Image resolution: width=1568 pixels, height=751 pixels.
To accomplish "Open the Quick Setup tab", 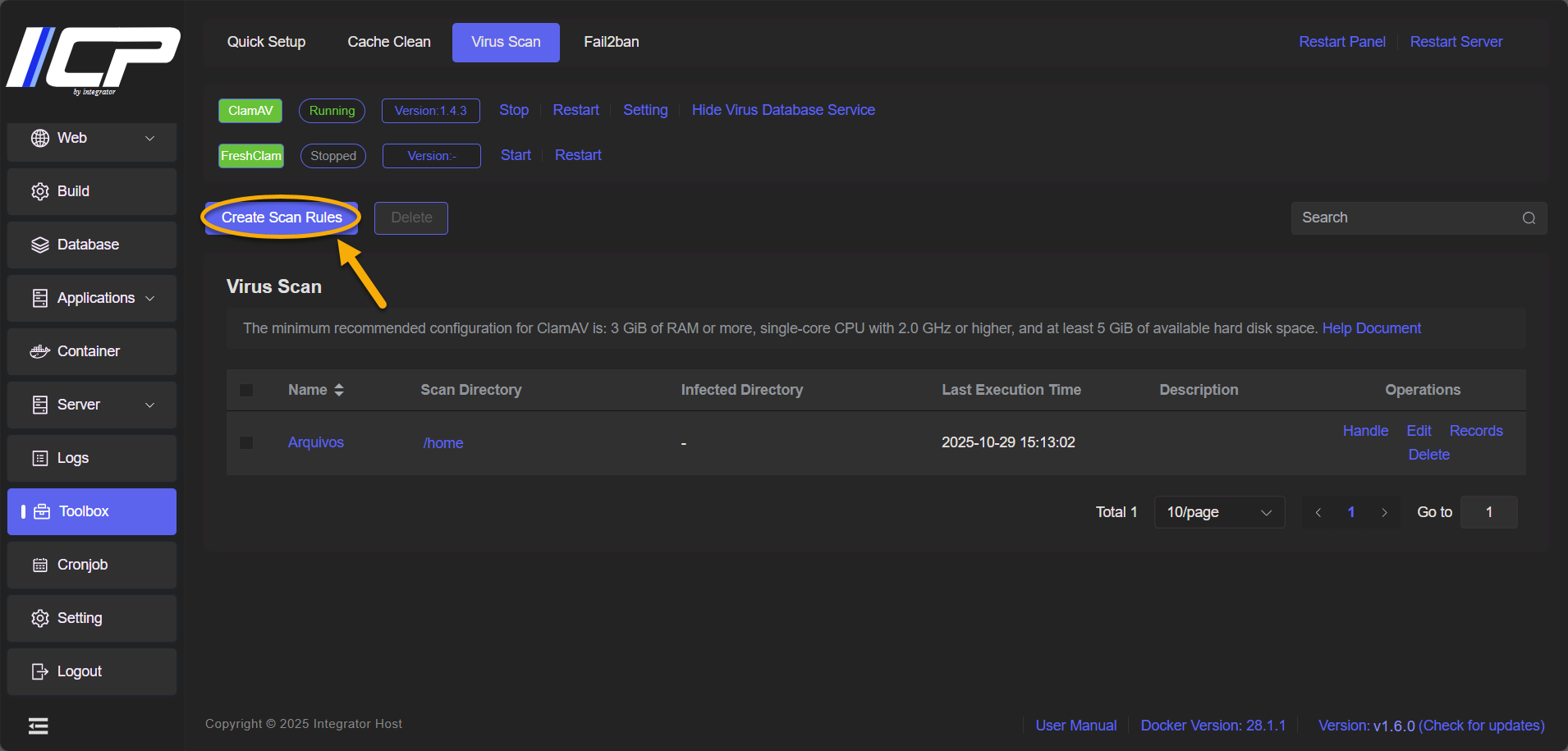I will coord(266,42).
